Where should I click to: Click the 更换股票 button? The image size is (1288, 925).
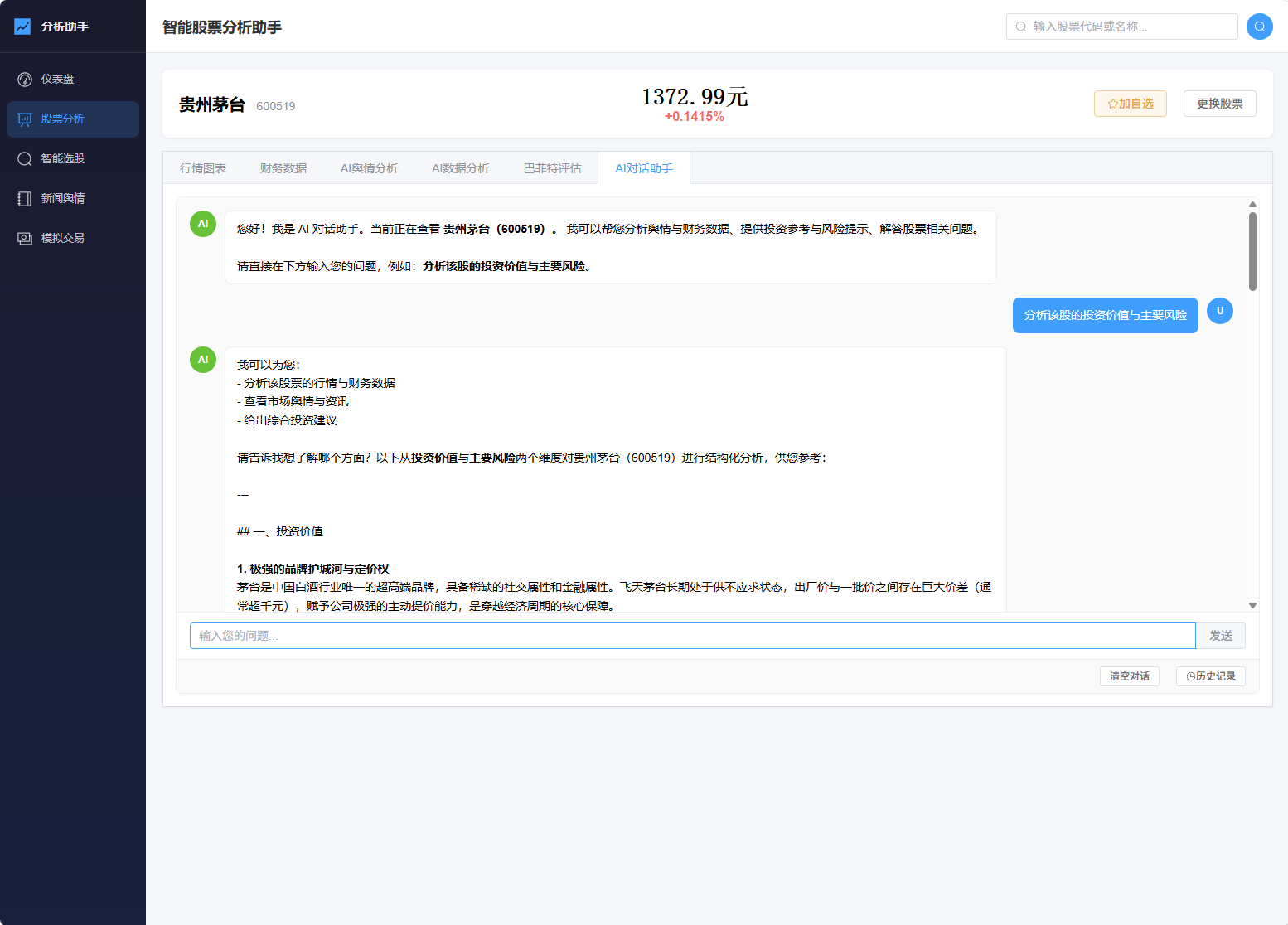pos(1220,104)
